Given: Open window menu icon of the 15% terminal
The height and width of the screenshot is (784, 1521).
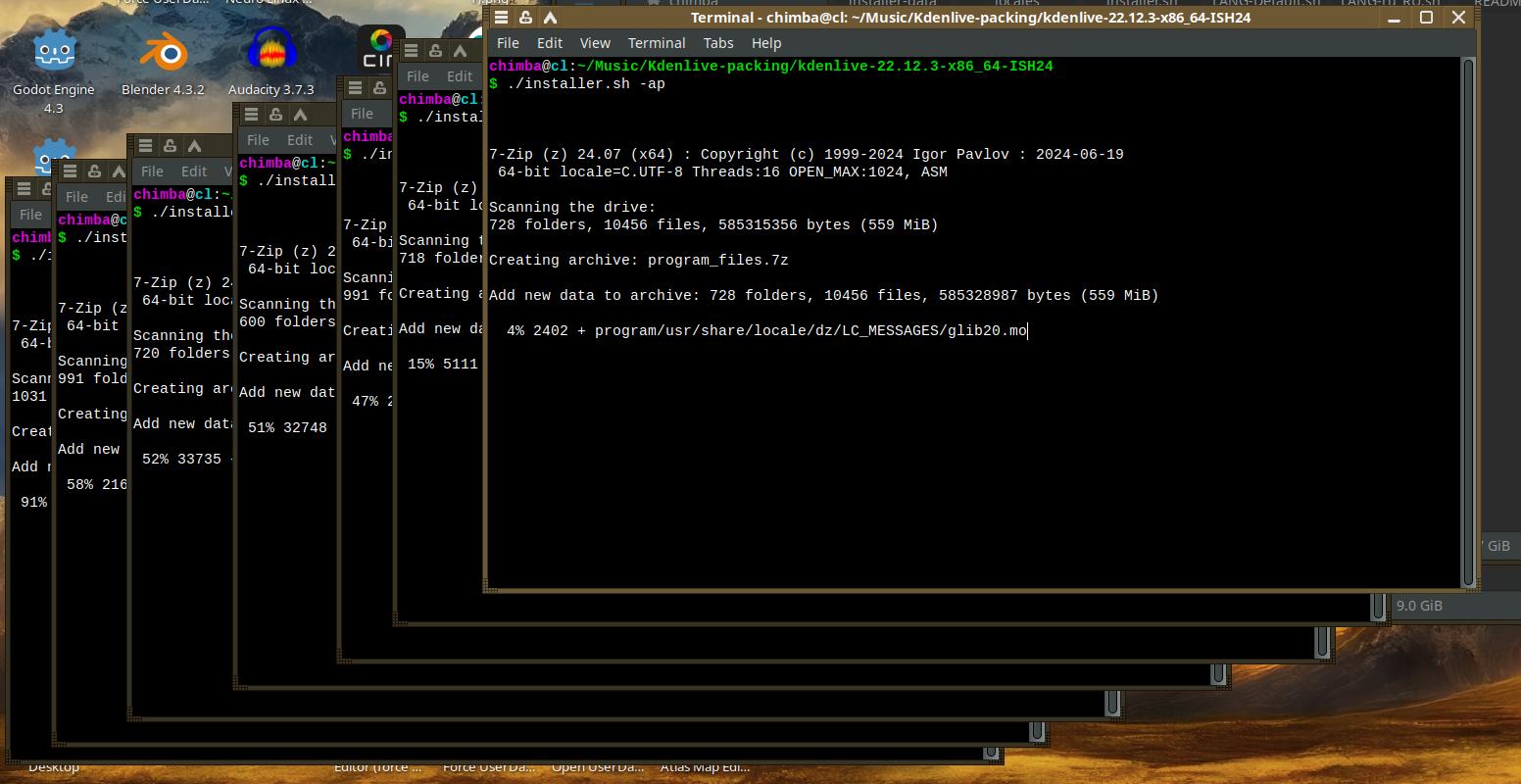Looking at the screenshot, I should click(x=411, y=51).
